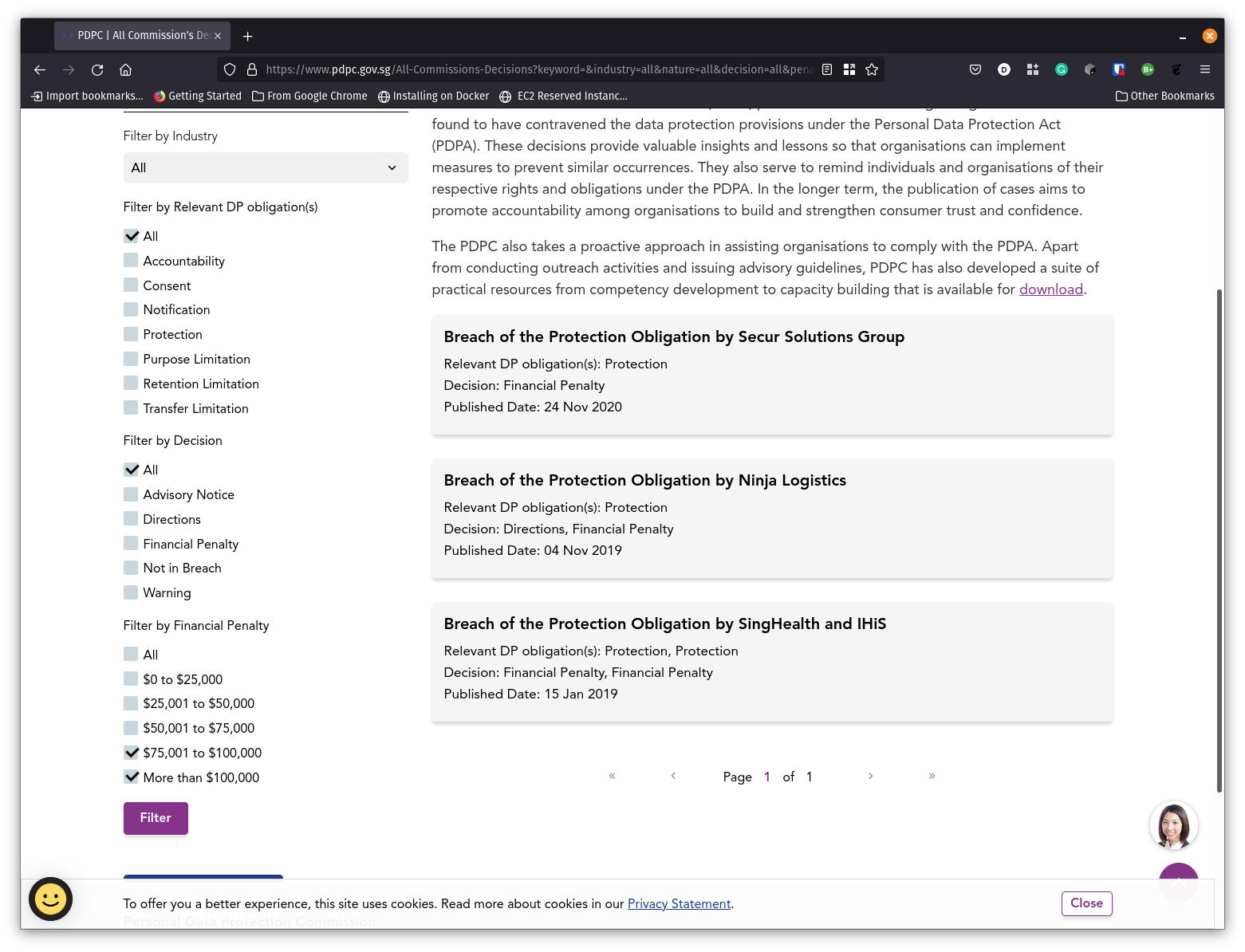Open the Other Bookmarks folder
The height and width of the screenshot is (952, 1245).
point(1164,96)
